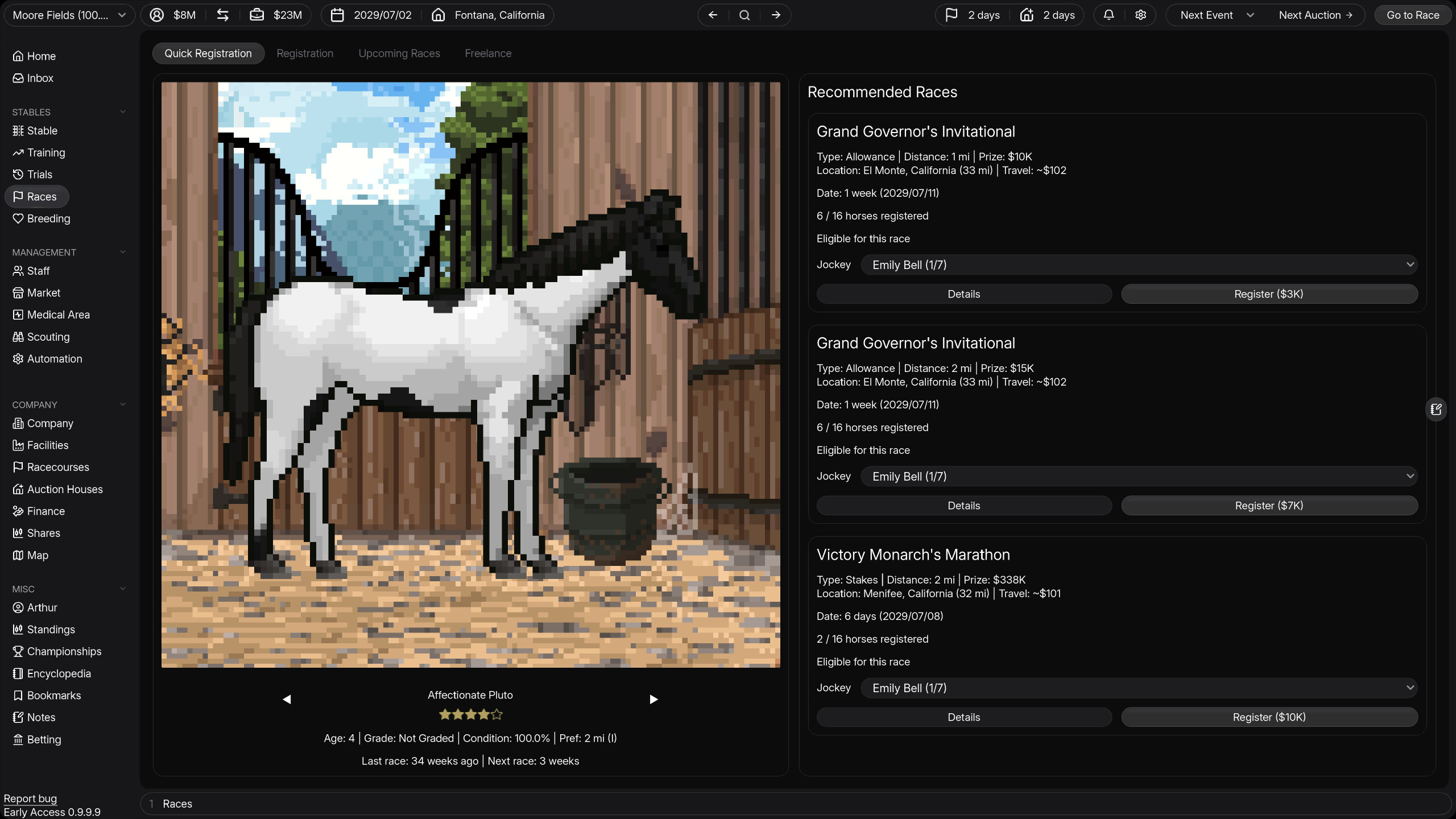Open the Moore Fields stable dropdown
1456x819 pixels.
point(69,15)
